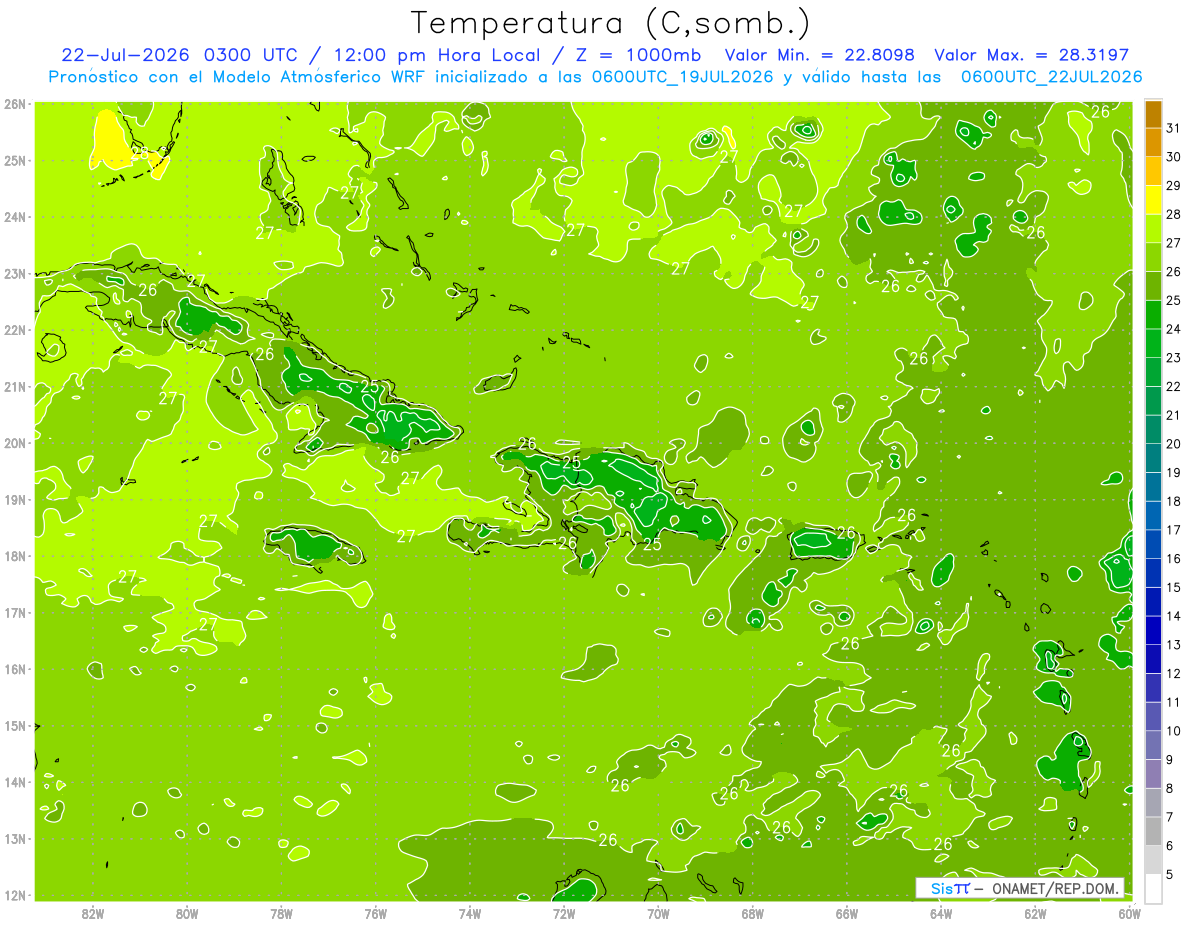
Task: Click color scale label '15'
Action: [1174, 587]
